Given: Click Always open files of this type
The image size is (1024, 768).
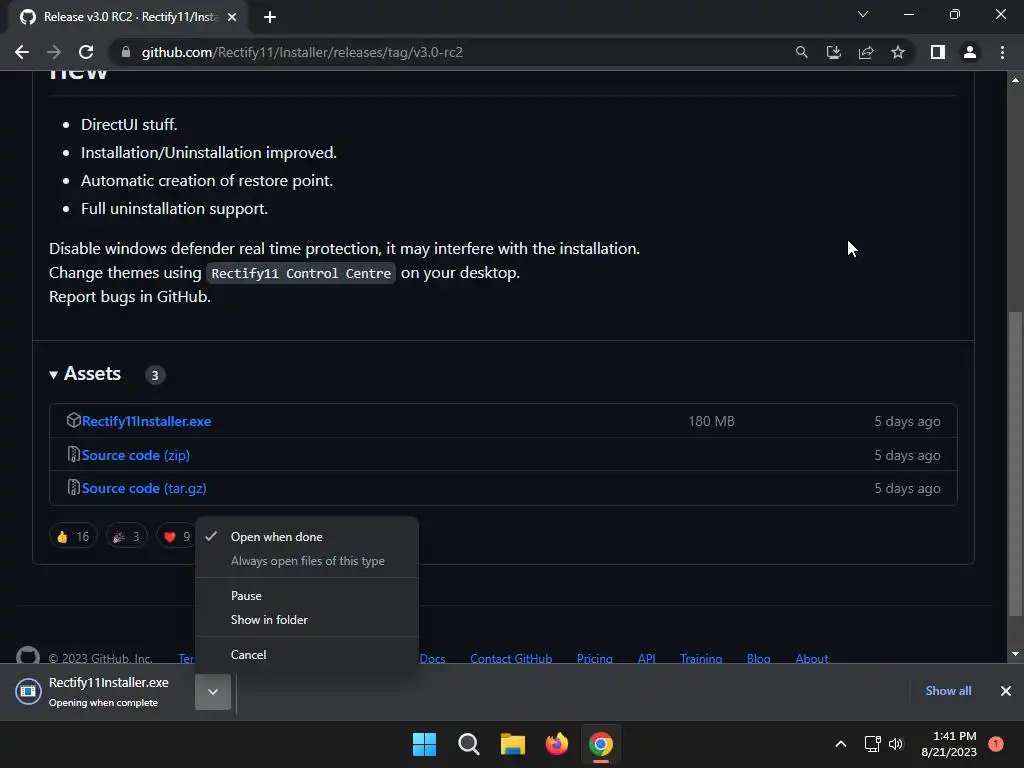Looking at the screenshot, I should pyautogui.click(x=307, y=561).
